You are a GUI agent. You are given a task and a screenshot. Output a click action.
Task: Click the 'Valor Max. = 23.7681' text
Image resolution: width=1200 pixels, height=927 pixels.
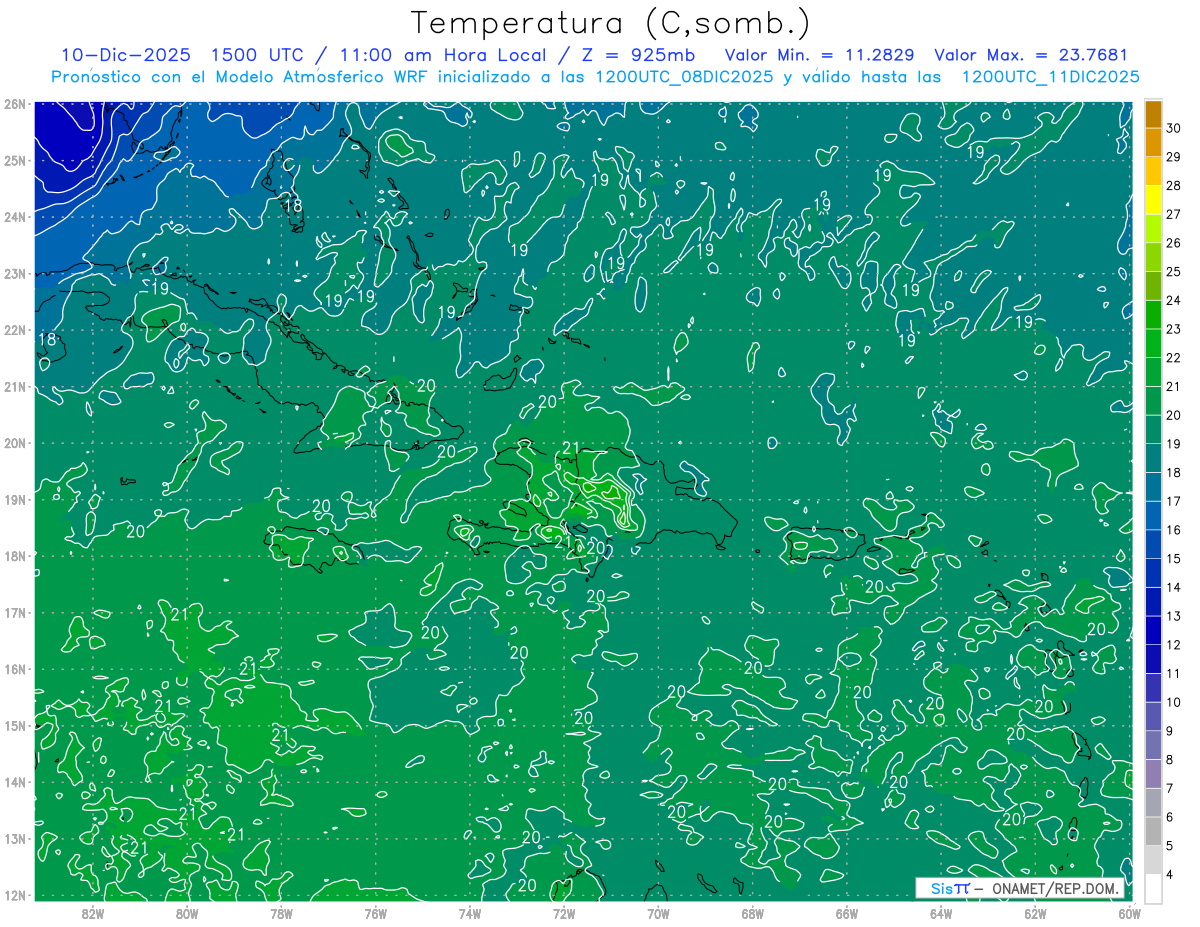[x=1031, y=55]
